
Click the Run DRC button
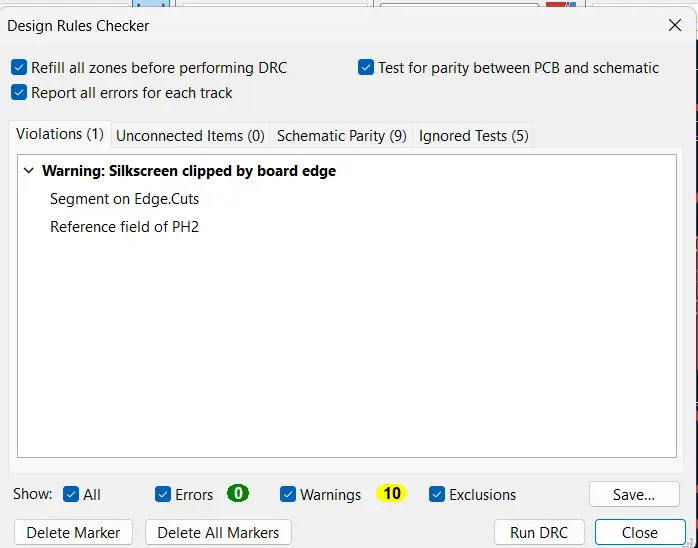[x=539, y=532]
